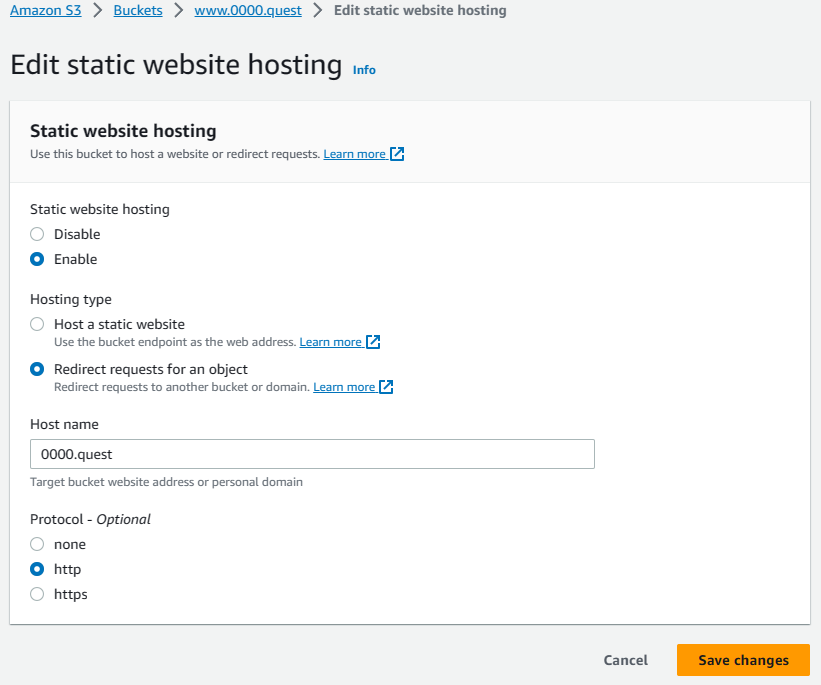The width and height of the screenshot is (821, 685).
Task: Click the Save changes button
Action: click(743, 660)
